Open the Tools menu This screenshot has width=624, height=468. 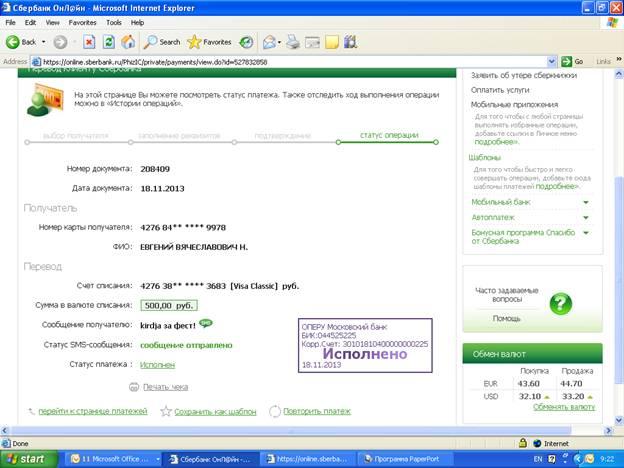tap(114, 22)
